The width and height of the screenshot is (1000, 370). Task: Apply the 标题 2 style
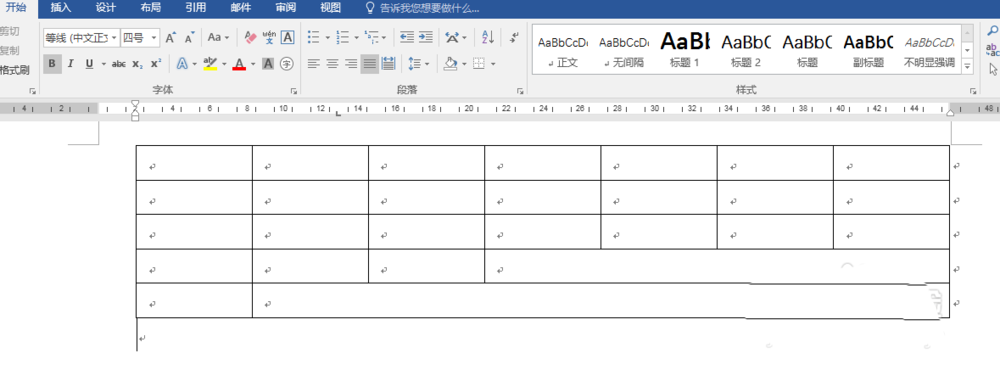(746, 50)
